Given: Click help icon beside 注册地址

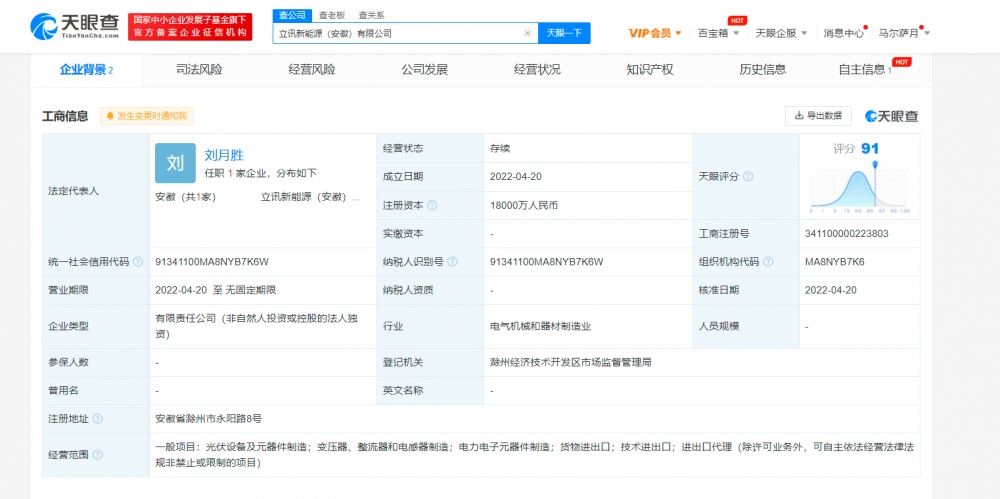Looking at the screenshot, I should [x=97, y=419].
